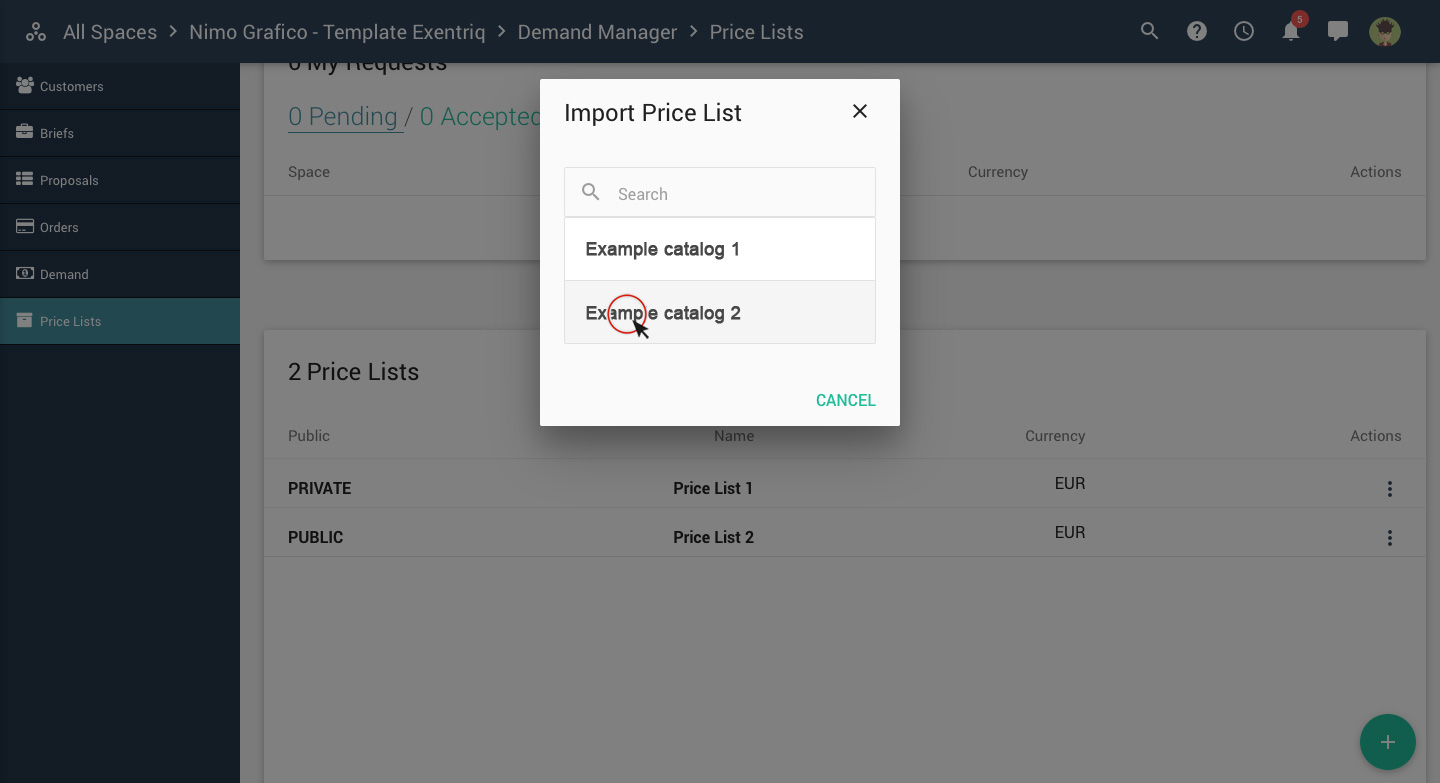Click the All Spaces logo icon
The width and height of the screenshot is (1440, 783).
click(x=36, y=32)
